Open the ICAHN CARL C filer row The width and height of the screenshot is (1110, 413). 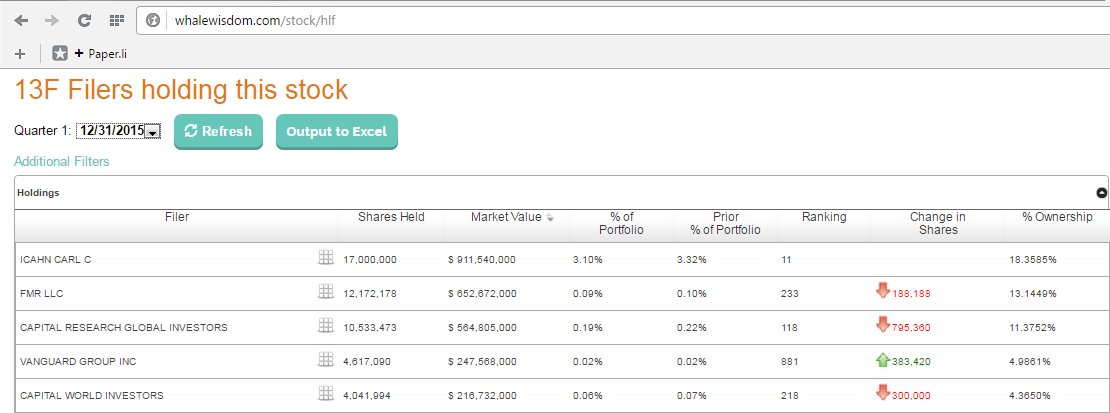56,260
